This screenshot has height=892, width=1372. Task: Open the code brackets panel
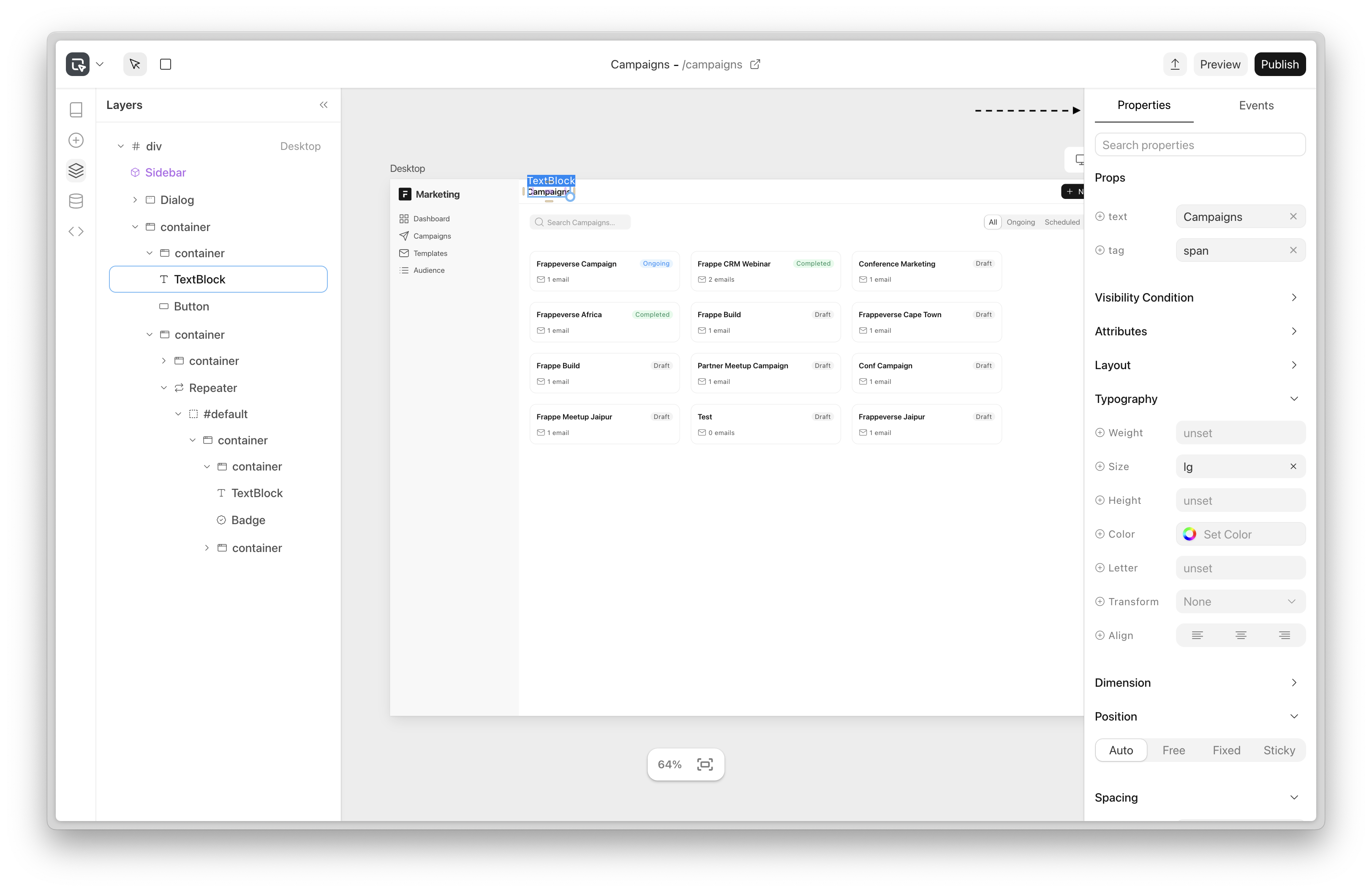(x=76, y=231)
